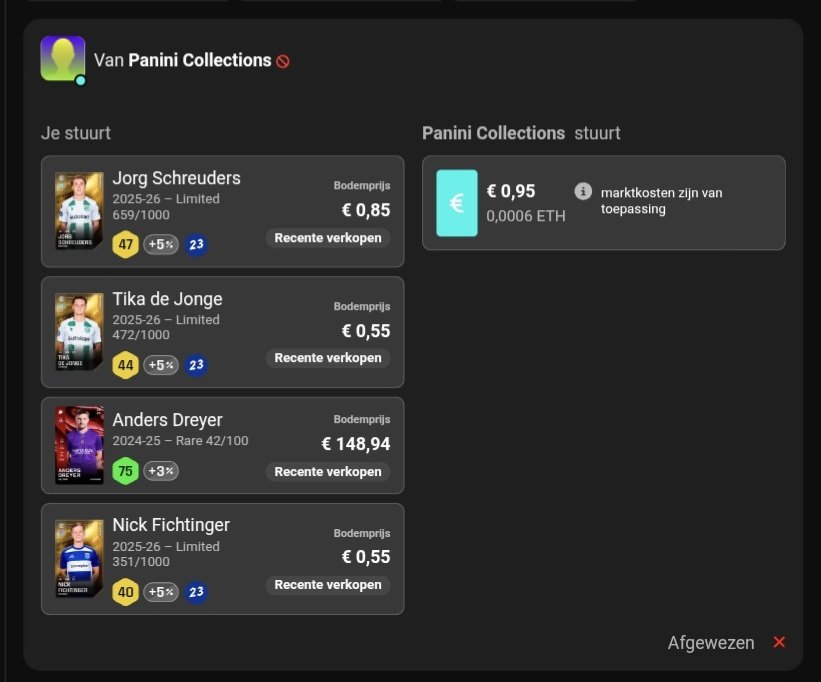Click the 'Panini Collections stuurt' heading
The image size is (821, 682).
(x=521, y=133)
